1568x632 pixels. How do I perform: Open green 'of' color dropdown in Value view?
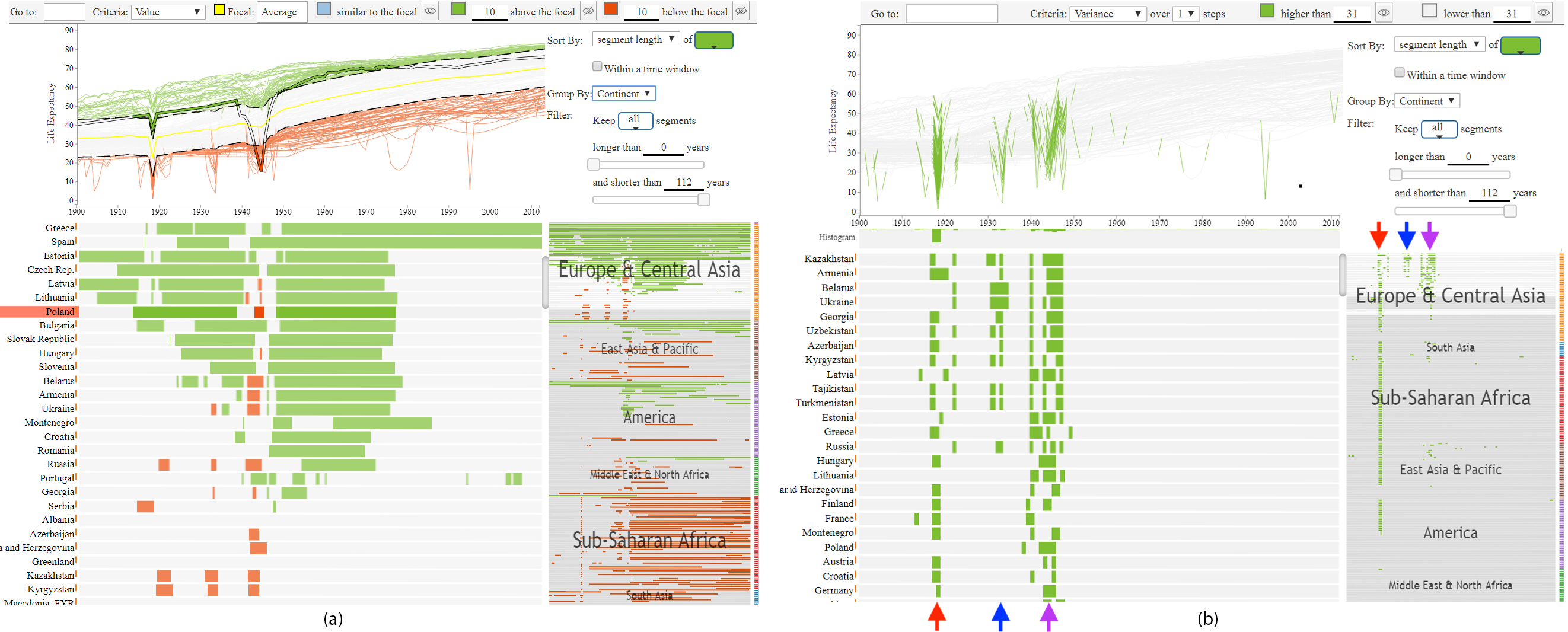pyautogui.click(x=713, y=40)
